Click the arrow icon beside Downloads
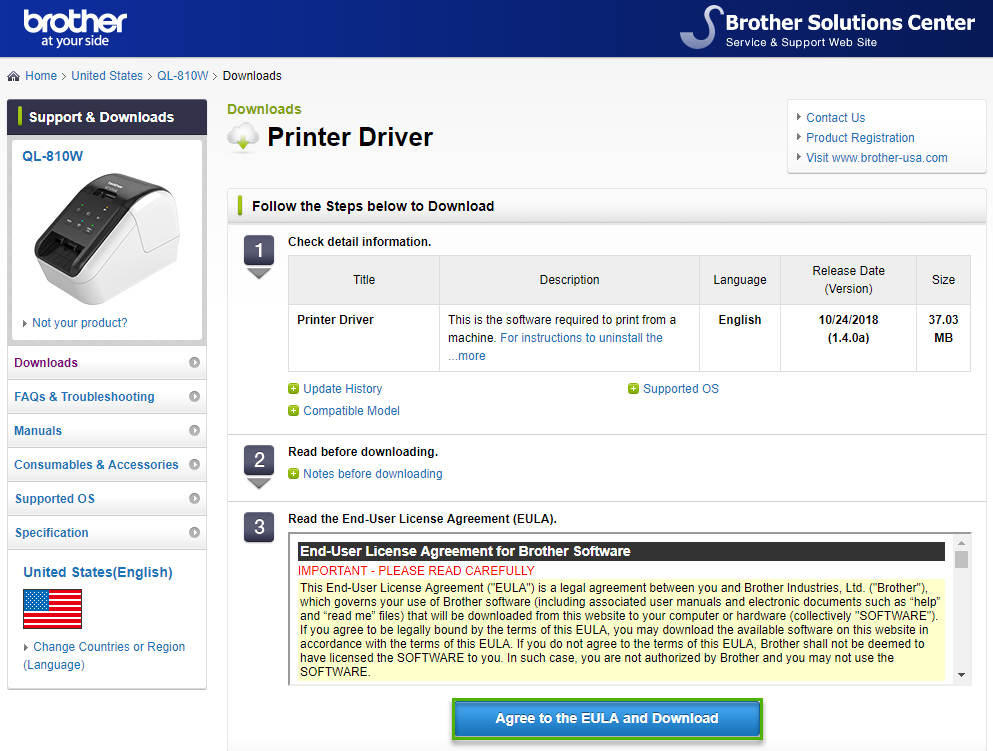This screenshot has width=993, height=751. [x=194, y=363]
